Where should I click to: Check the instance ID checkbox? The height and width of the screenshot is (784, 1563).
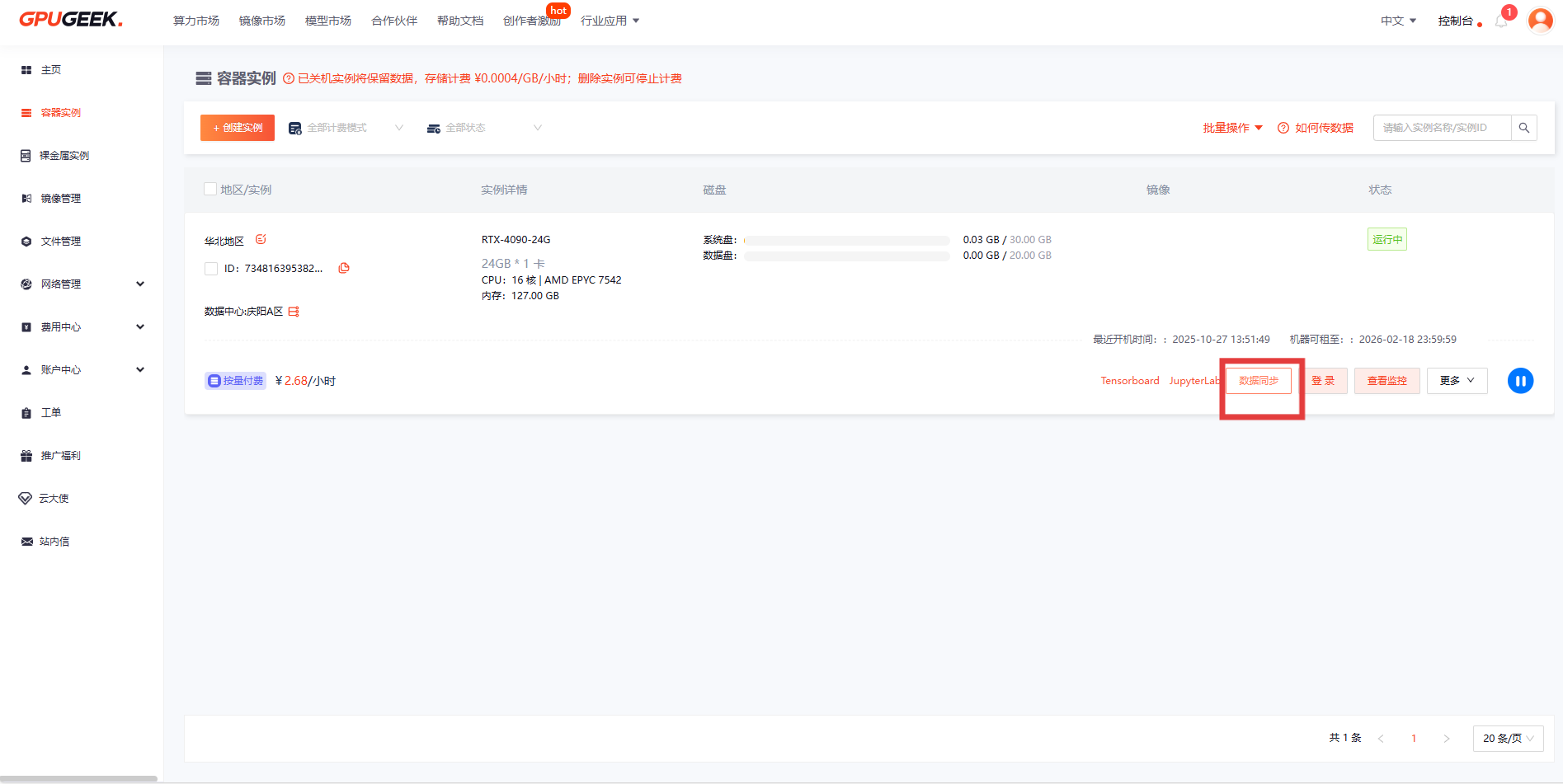(x=211, y=269)
